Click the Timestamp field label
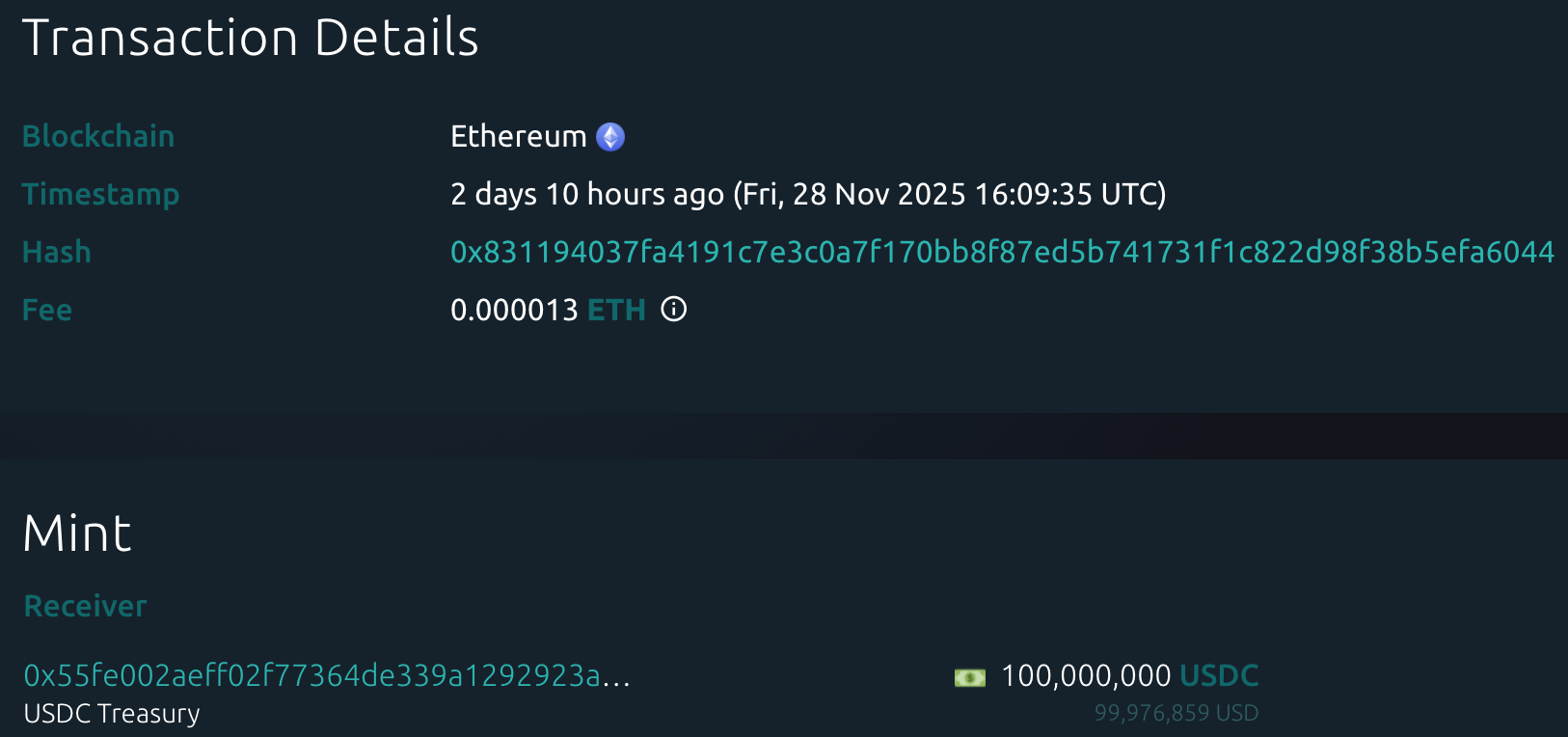The height and width of the screenshot is (737, 1568). pos(100,195)
